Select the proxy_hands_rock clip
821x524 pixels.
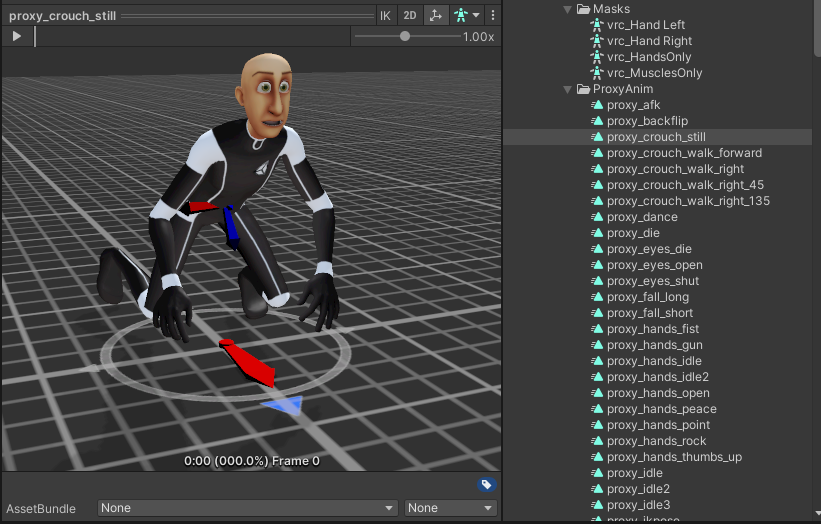point(657,441)
